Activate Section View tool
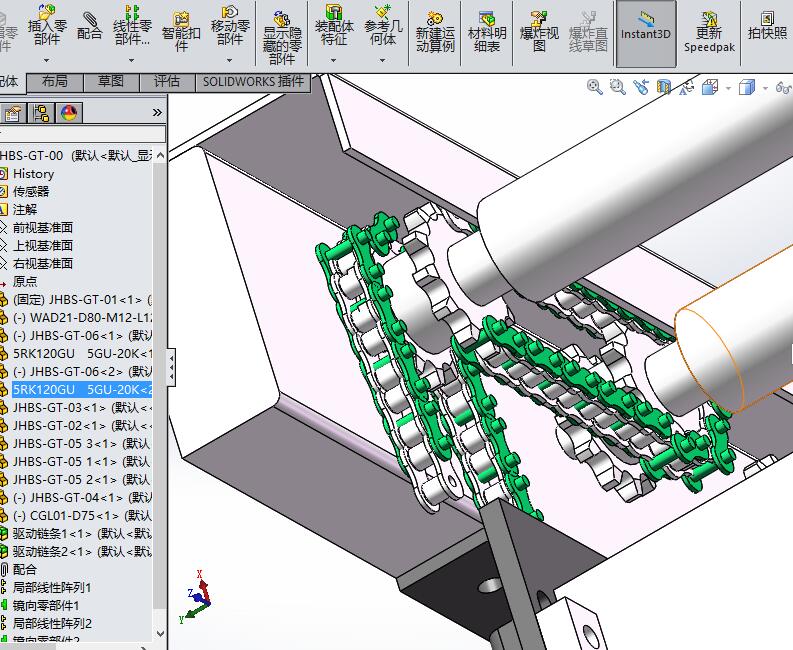Image resolution: width=793 pixels, height=650 pixels. point(664,87)
